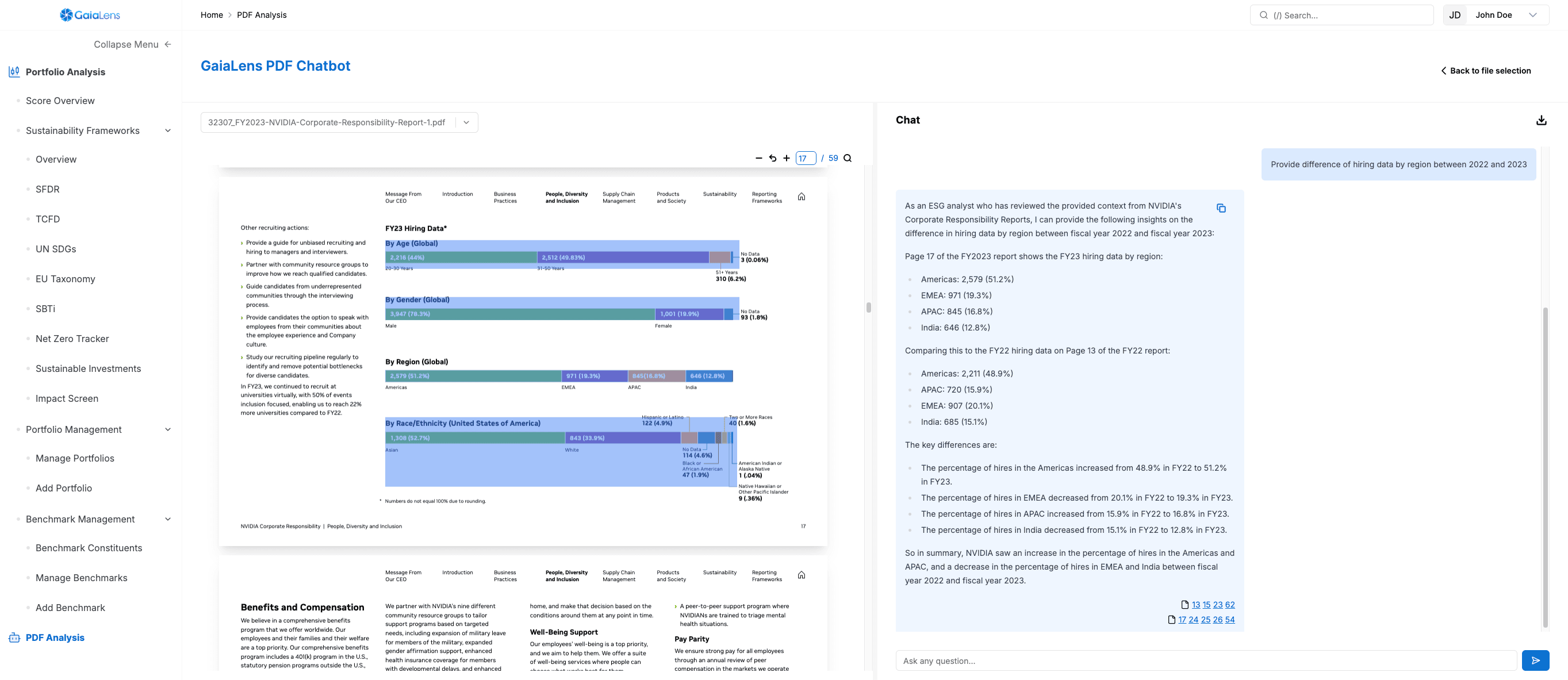Click the FY23 Hiring Data chart title

pos(416,229)
